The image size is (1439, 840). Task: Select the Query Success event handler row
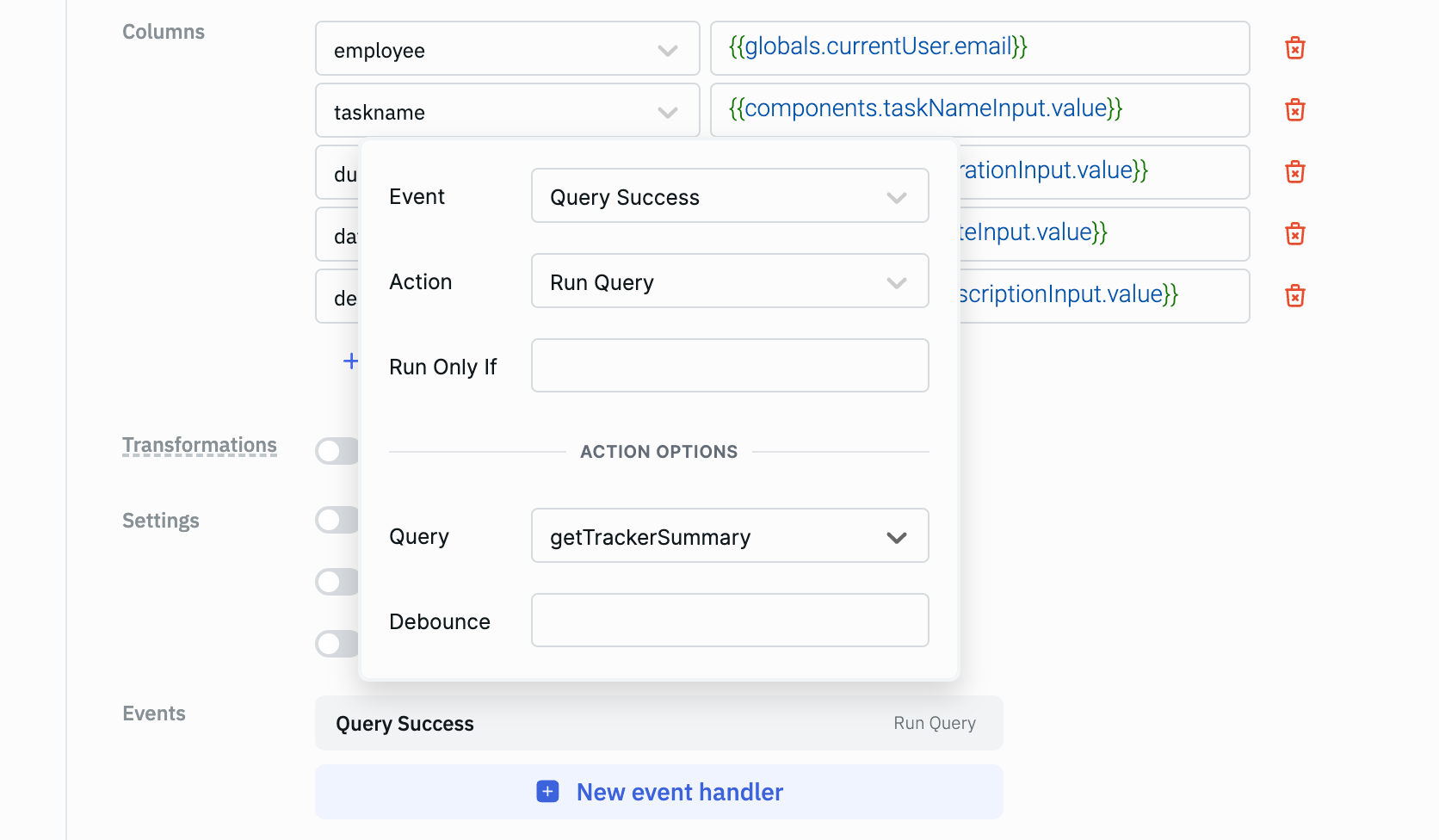658,724
